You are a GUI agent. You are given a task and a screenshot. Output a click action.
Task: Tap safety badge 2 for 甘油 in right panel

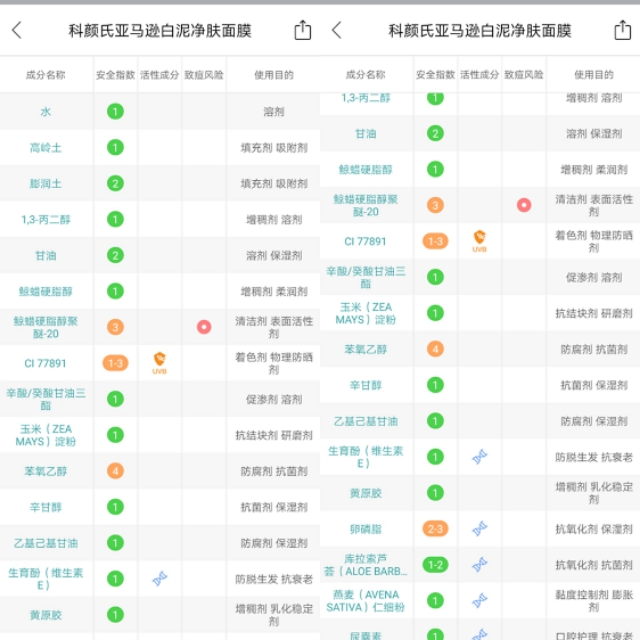tap(435, 133)
